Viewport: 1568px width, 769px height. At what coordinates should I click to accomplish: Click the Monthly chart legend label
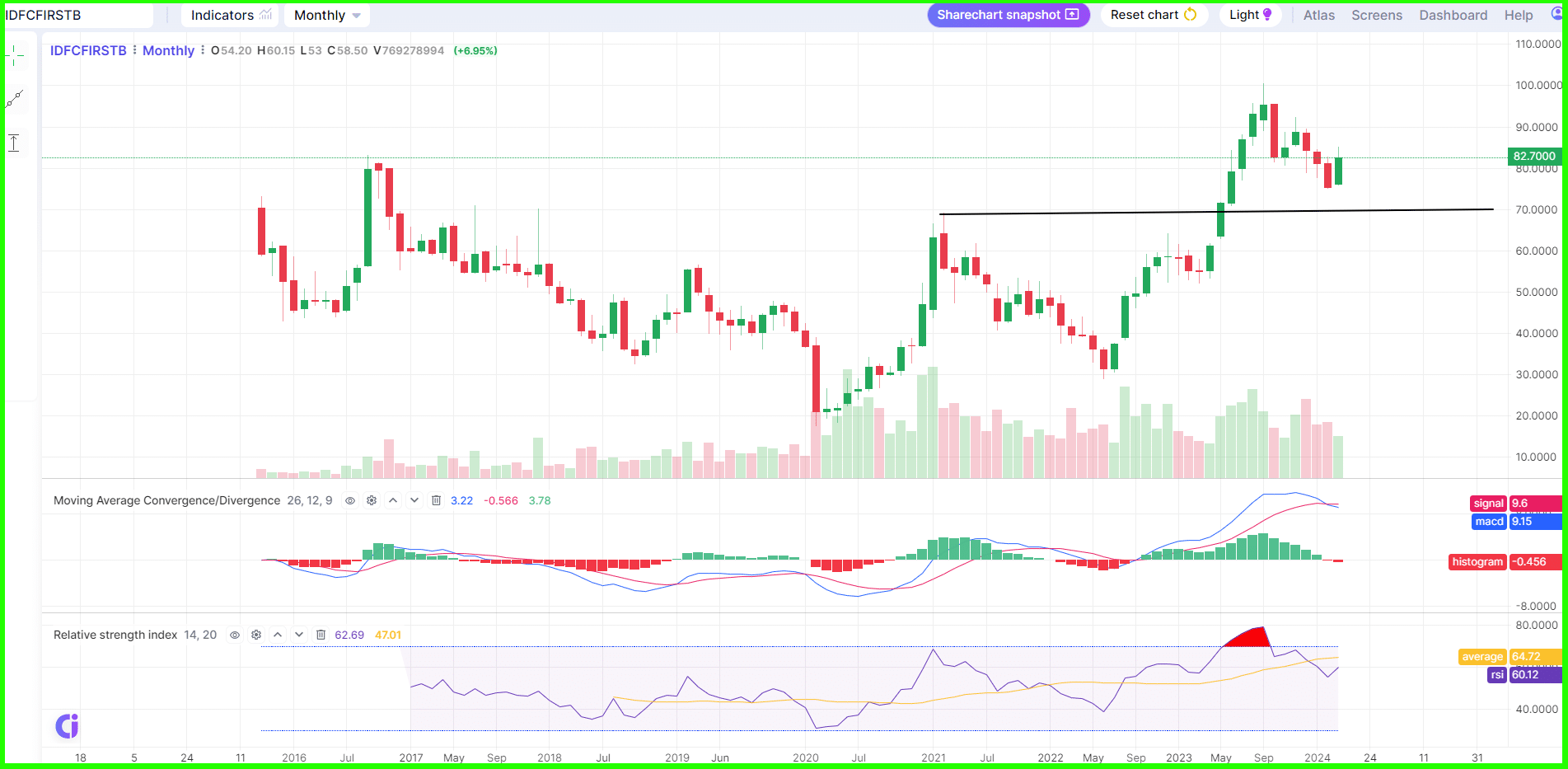[168, 50]
